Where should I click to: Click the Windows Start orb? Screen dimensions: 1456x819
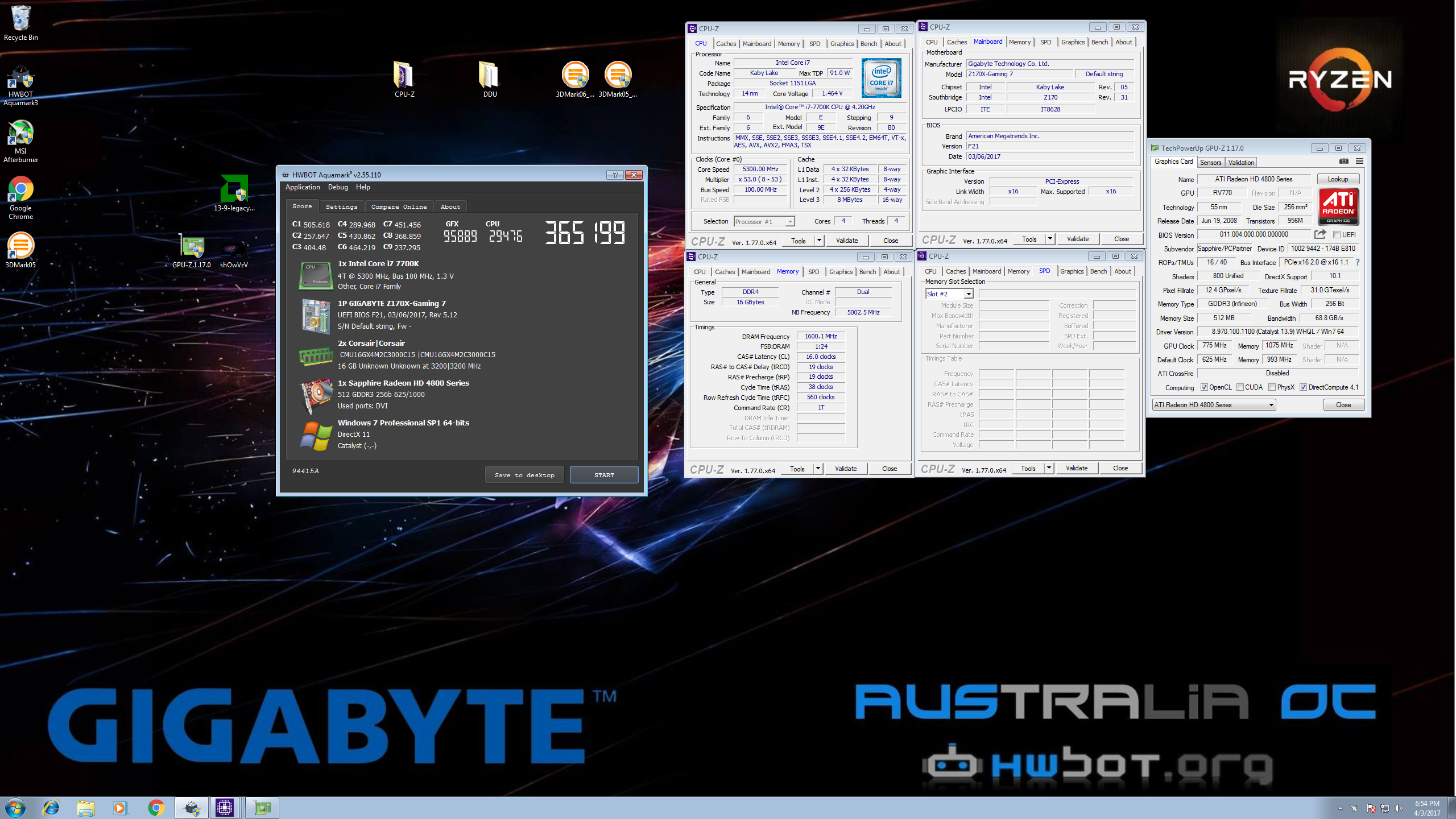tap(15, 808)
